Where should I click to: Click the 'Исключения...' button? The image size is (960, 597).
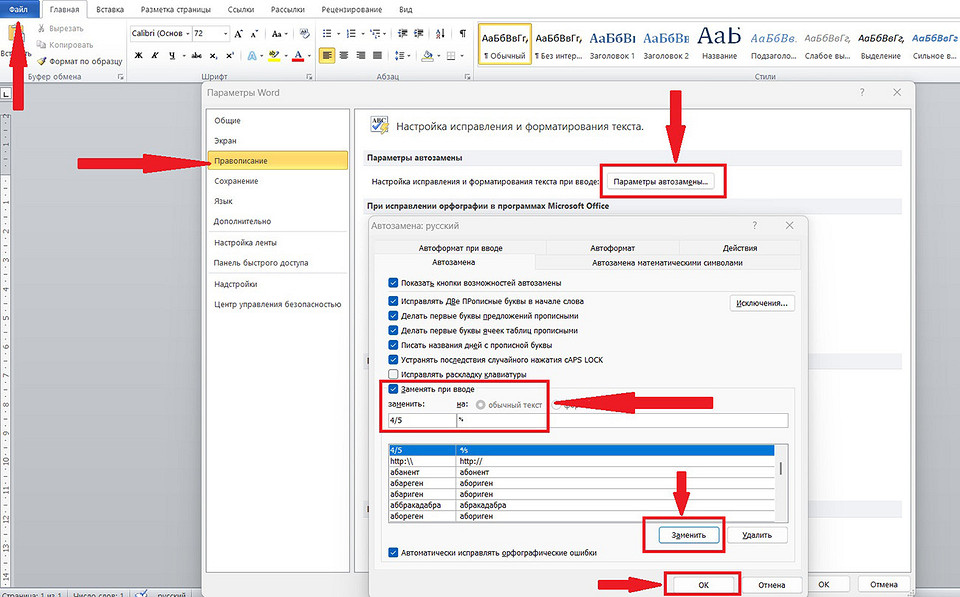click(x=764, y=302)
